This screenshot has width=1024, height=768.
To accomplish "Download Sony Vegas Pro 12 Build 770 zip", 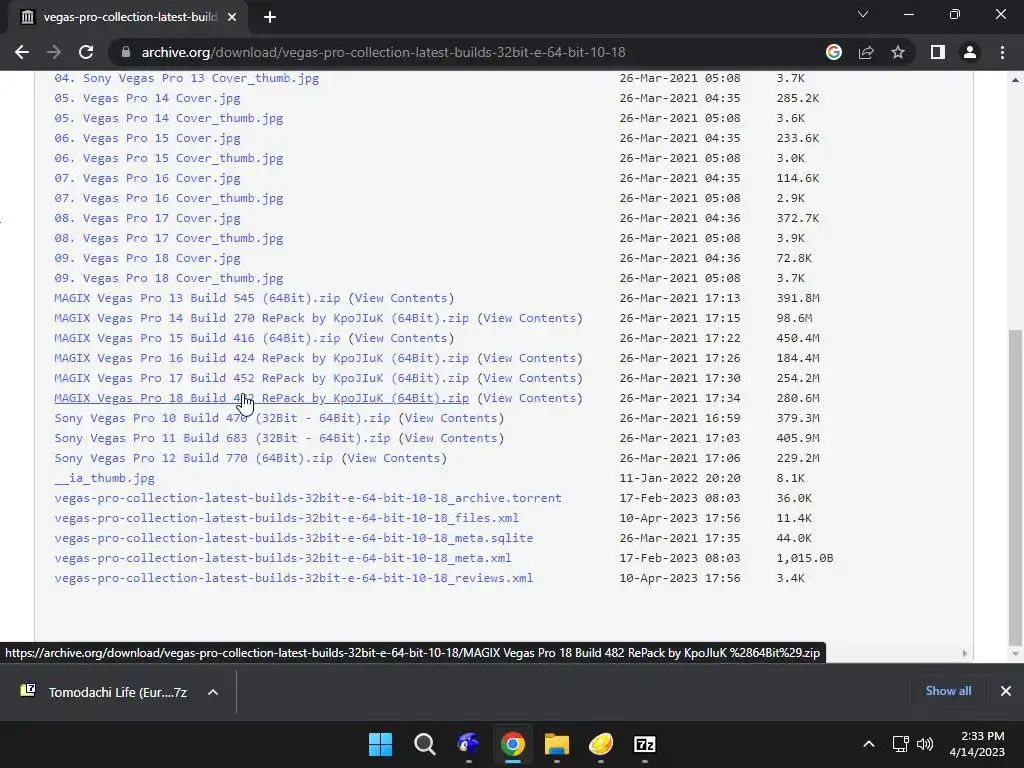I will click(x=193, y=458).
